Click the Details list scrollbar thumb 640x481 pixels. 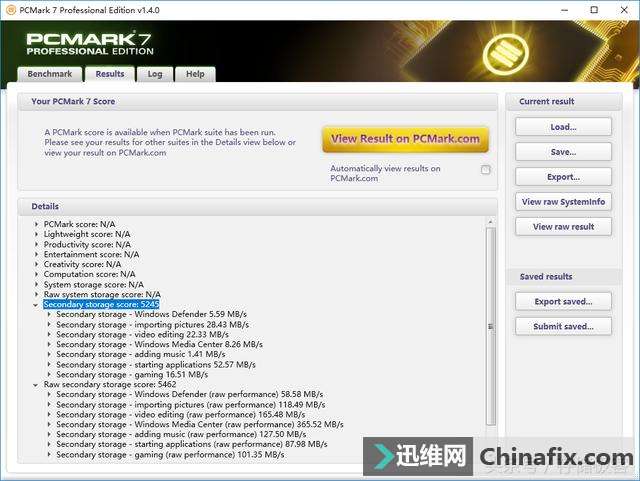[x=491, y=326]
